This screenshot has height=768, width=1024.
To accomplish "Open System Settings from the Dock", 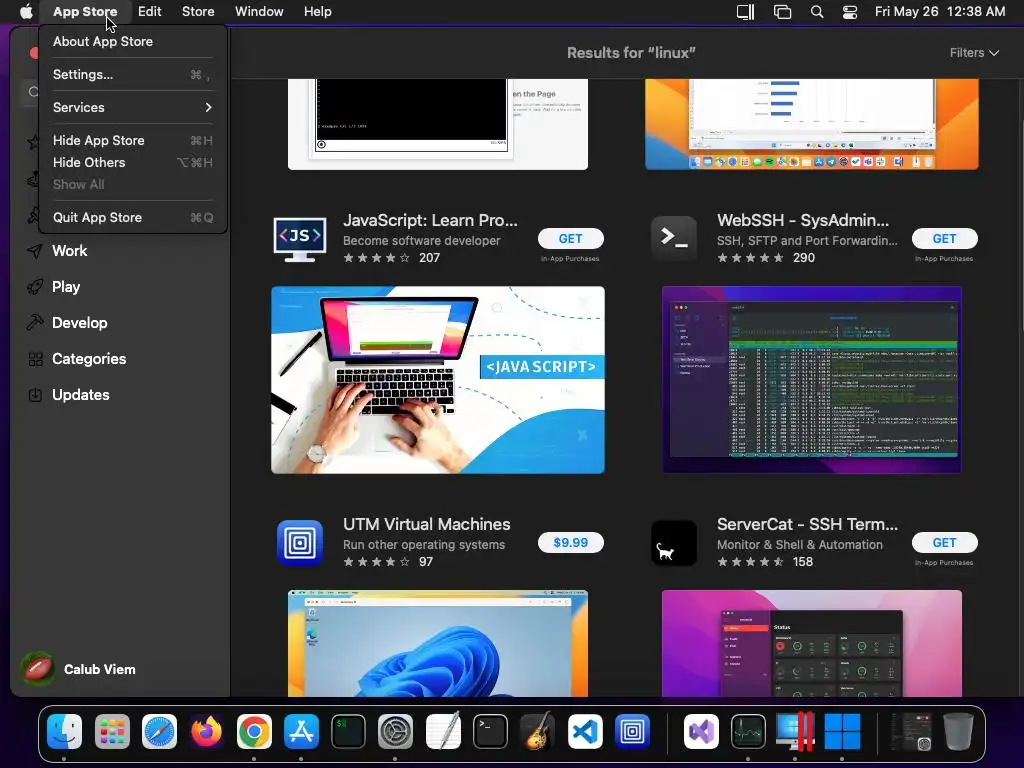I will (x=395, y=731).
